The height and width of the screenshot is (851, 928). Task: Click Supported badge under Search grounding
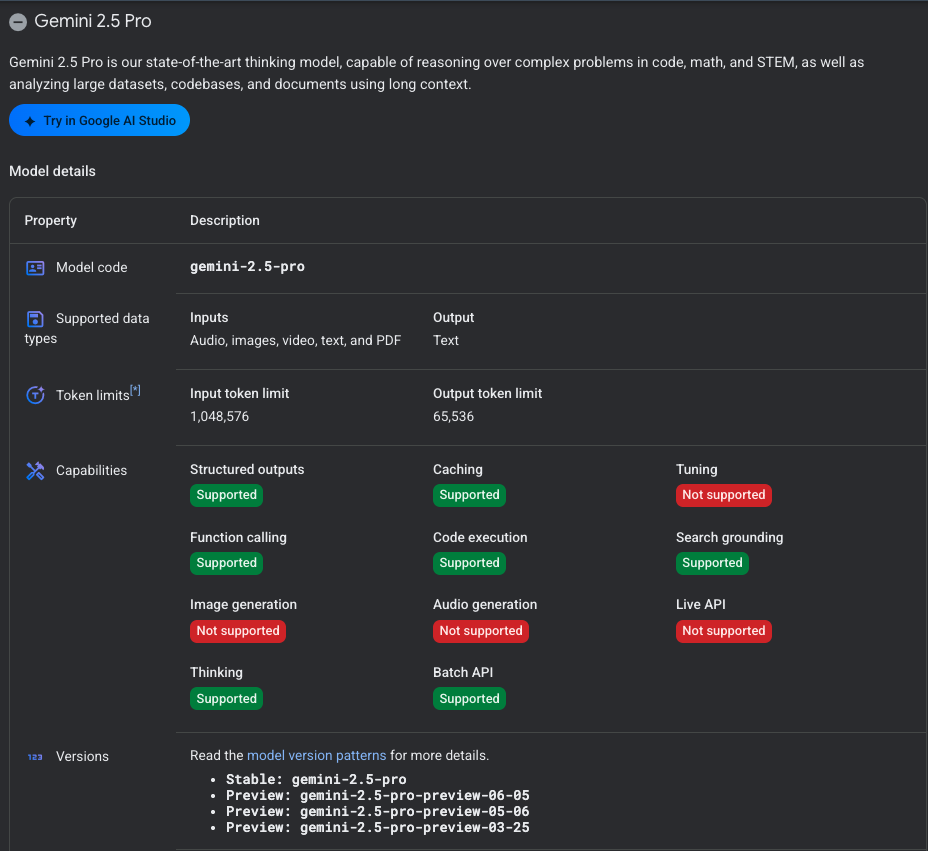coord(712,563)
